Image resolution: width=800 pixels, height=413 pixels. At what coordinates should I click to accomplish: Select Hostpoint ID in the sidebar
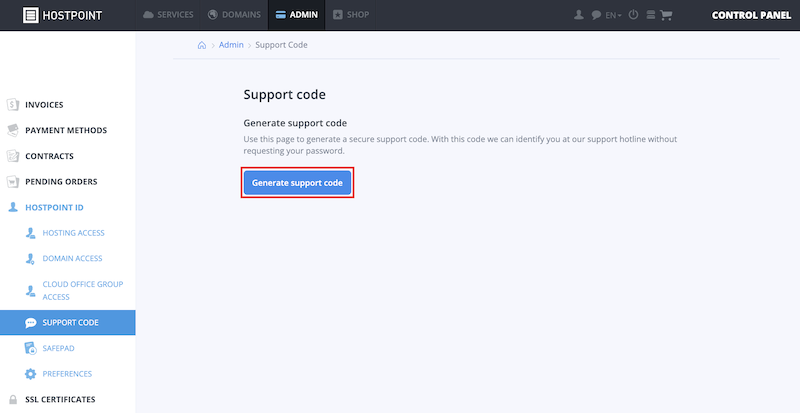point(55,208)
